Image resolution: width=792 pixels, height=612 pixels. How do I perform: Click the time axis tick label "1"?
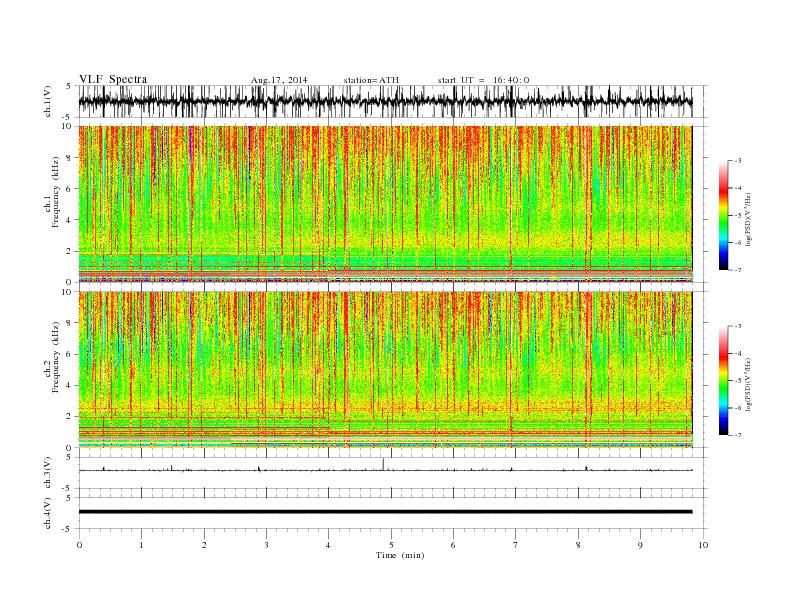(141, 545)
